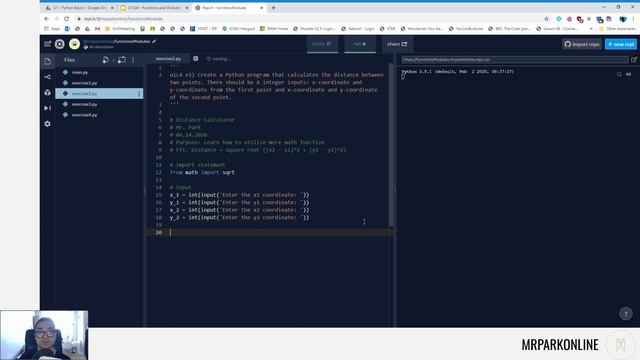Viewport: 640px width, 360px height.
Task: Open a new Chrome tab
Action: pyautogui.click(x=273, y=8)
